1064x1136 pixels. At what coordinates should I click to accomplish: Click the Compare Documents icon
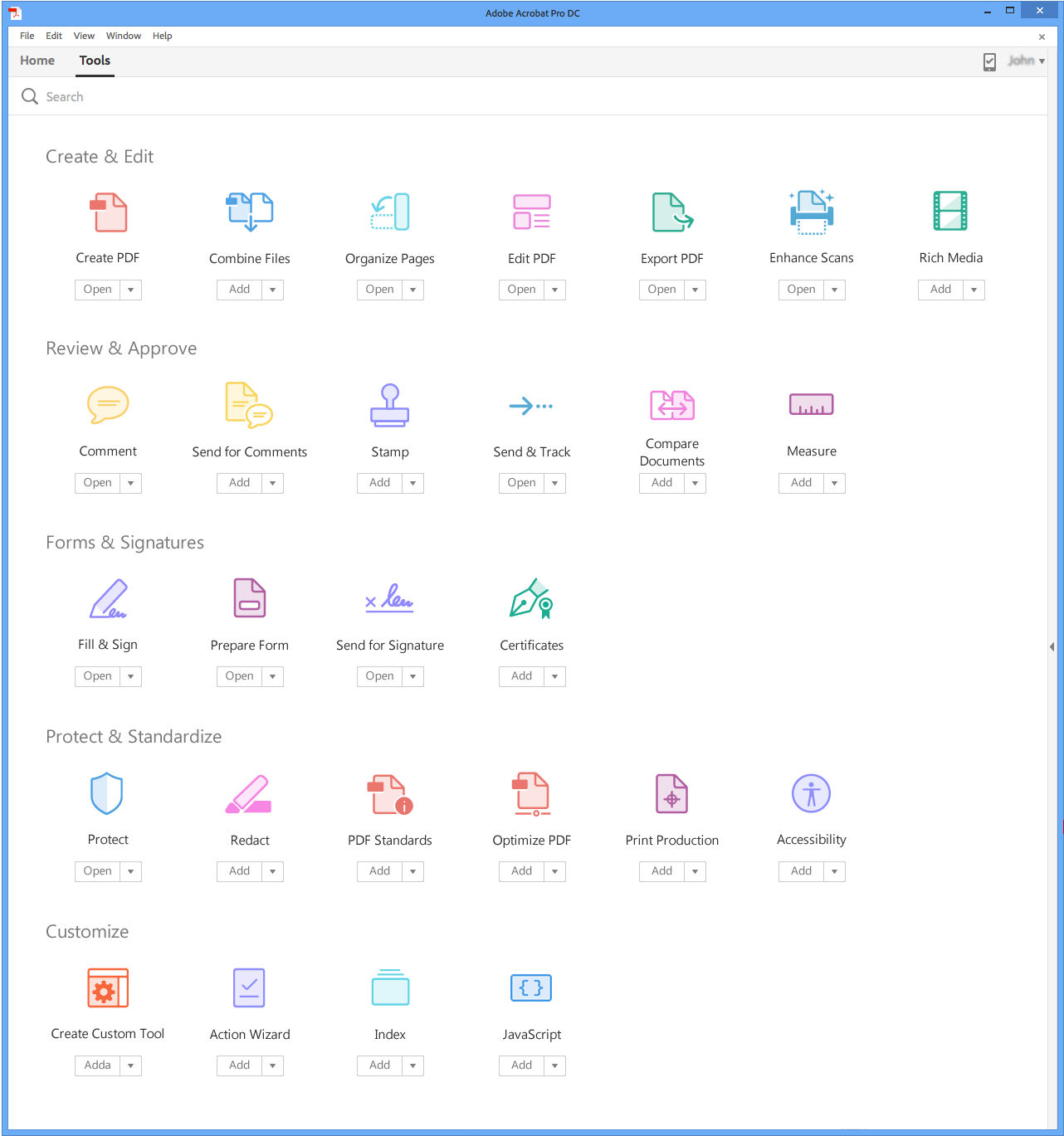[672, 405]
